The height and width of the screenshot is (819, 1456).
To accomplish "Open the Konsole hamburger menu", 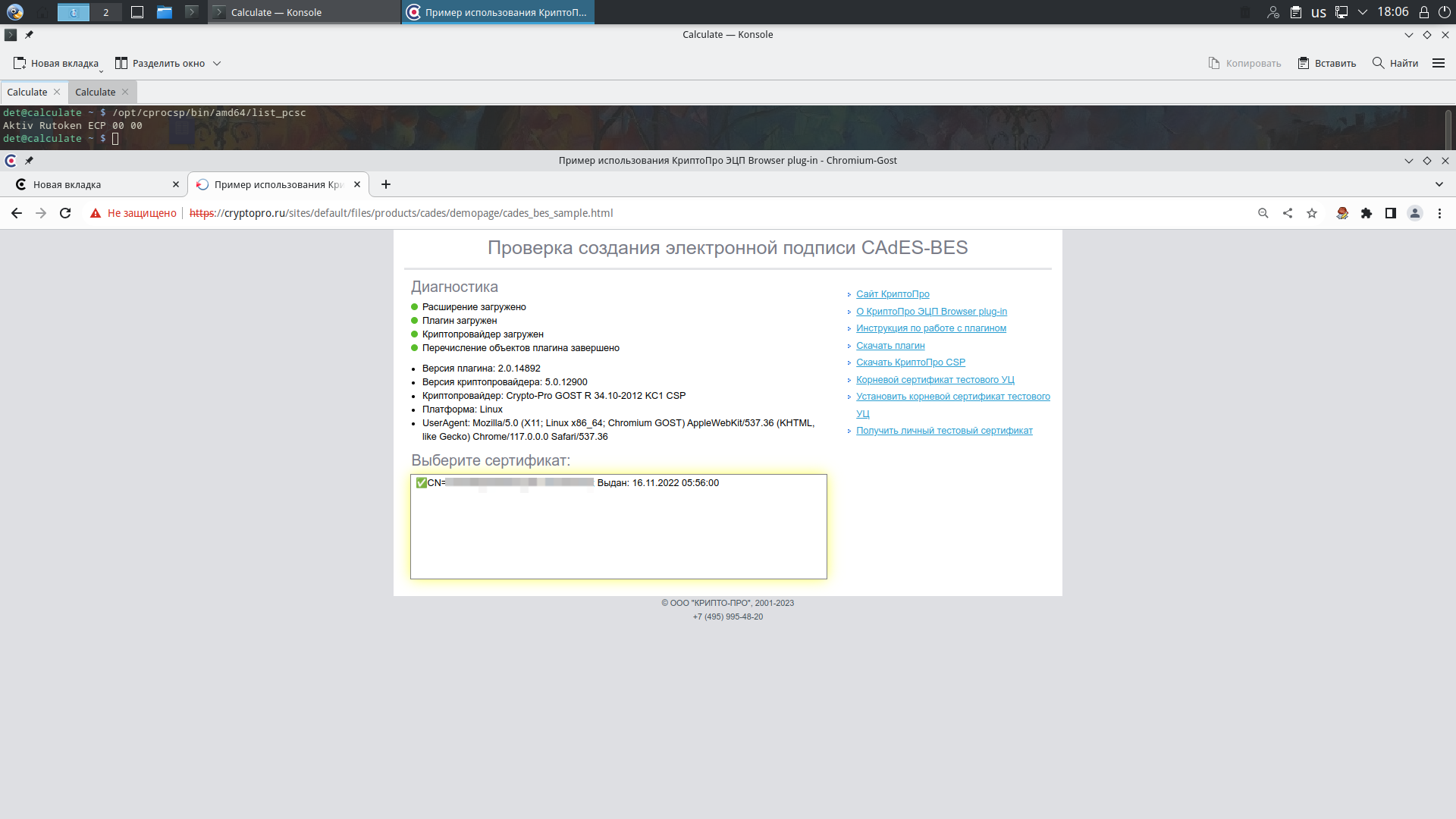I will pos(1439,64).
